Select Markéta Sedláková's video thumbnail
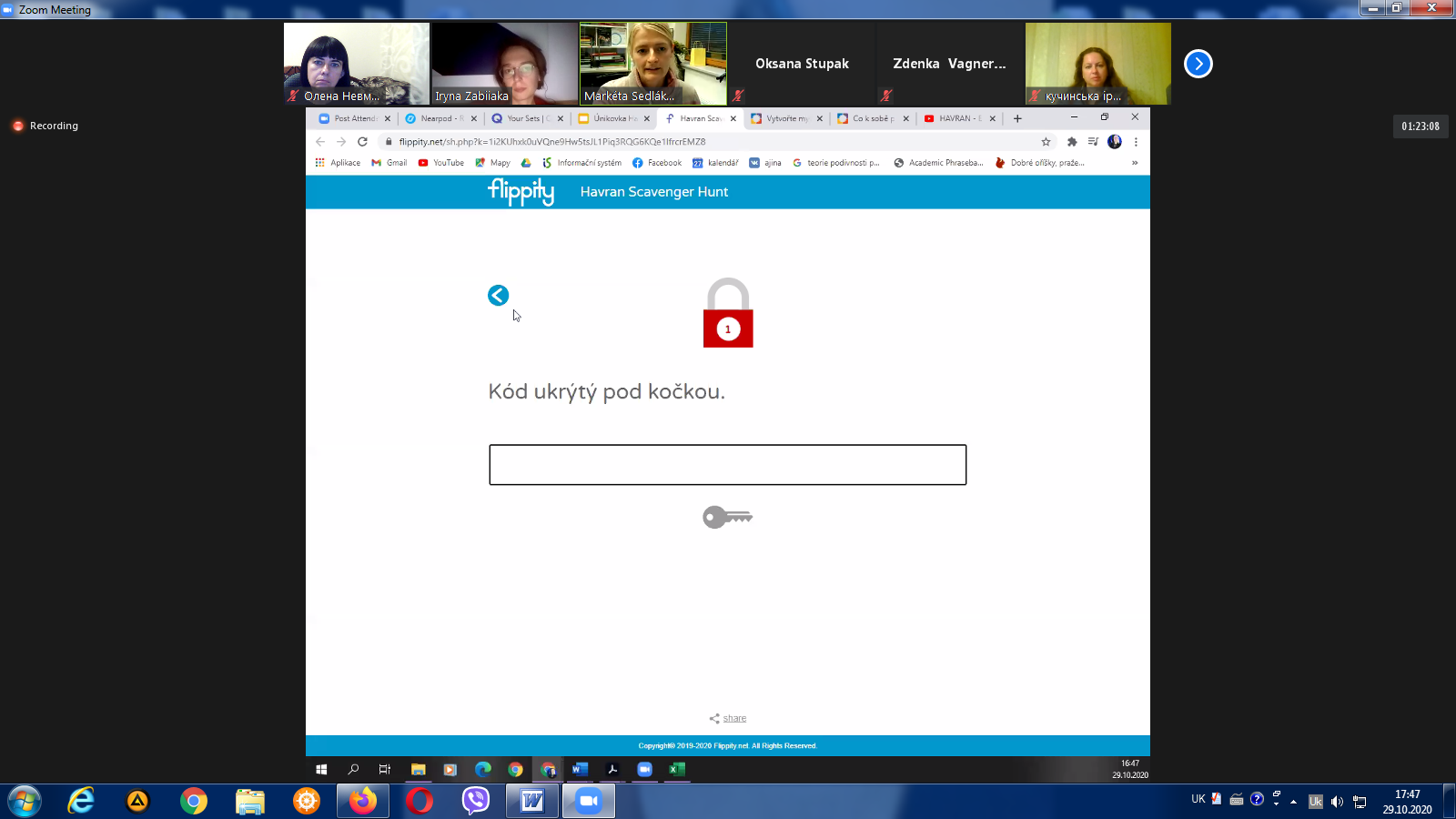The width and height of the screenshot is (1456, 819). pyautogui.click(x=653, y=64)
